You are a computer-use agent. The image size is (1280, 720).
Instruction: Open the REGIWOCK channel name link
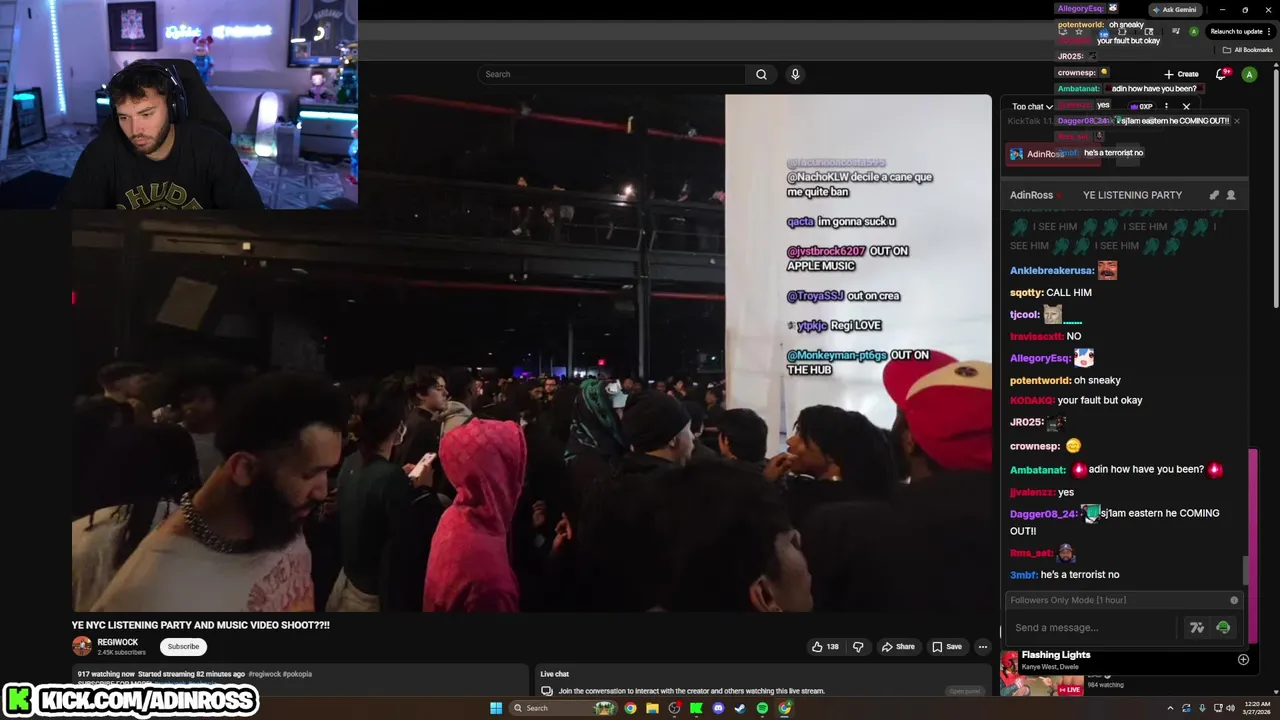point(118,642)
